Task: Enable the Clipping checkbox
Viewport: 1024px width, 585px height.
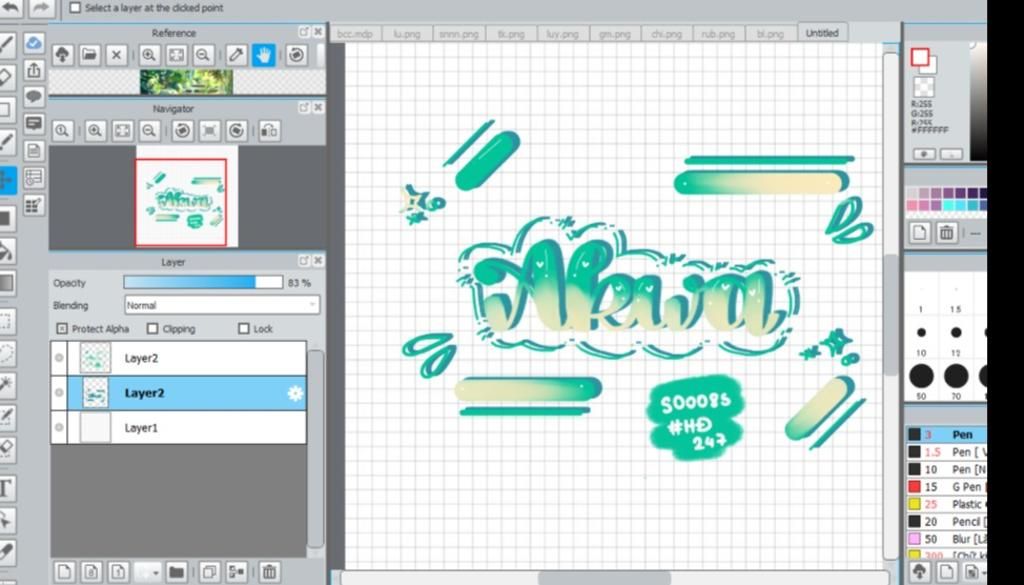Action: [x=153, y=328]
